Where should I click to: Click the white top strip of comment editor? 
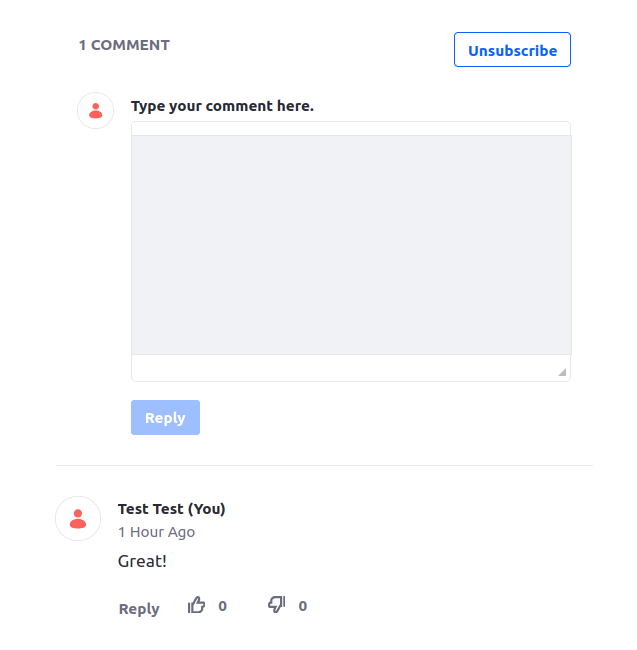(351, 129)
